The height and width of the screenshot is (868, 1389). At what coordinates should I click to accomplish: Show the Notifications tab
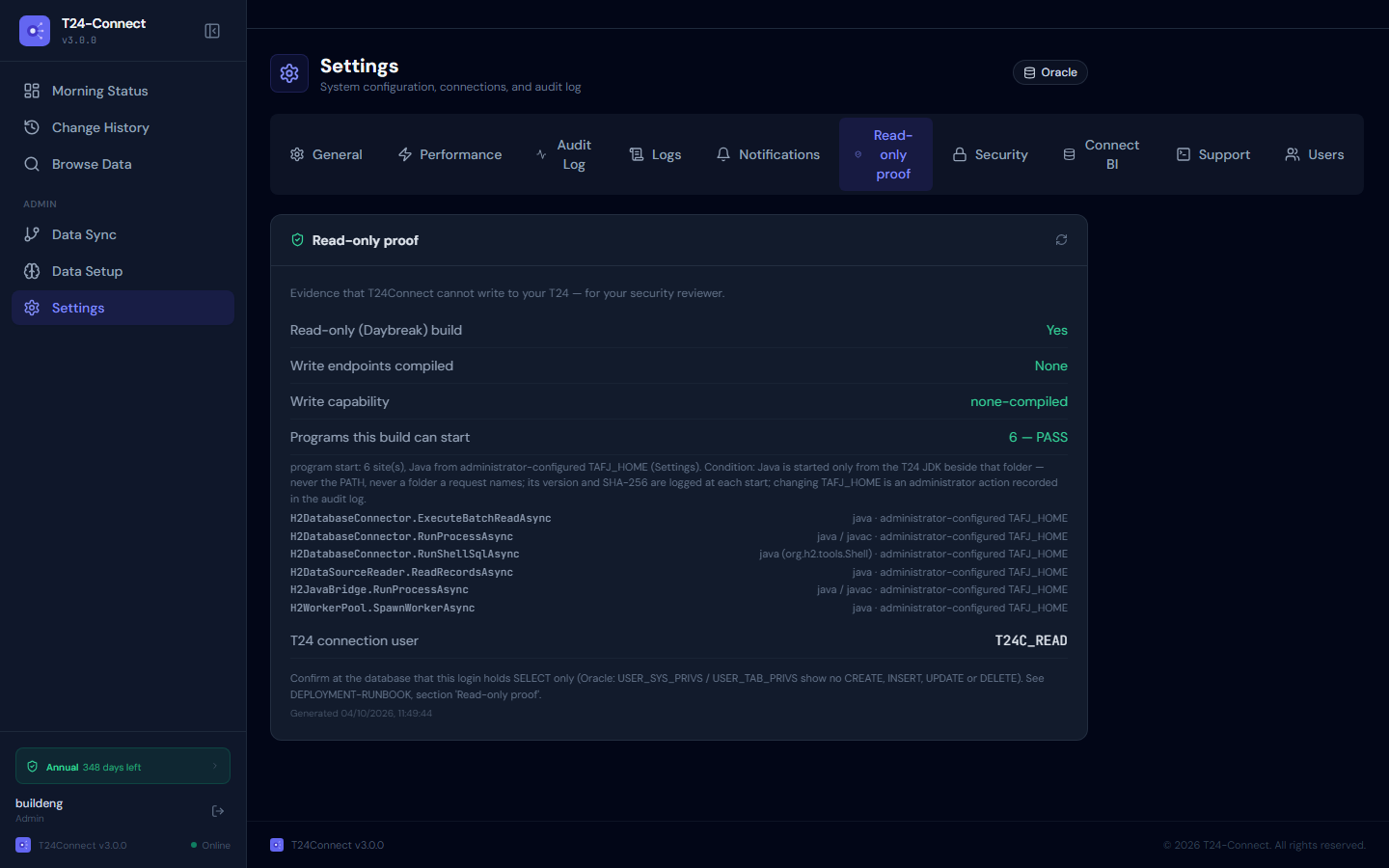[768, 154]
